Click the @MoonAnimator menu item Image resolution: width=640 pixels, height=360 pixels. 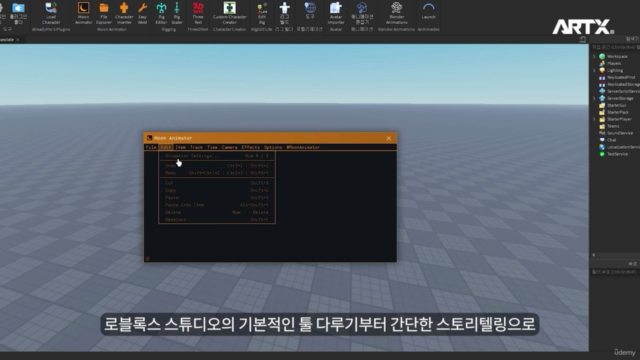tap(303, 147)
